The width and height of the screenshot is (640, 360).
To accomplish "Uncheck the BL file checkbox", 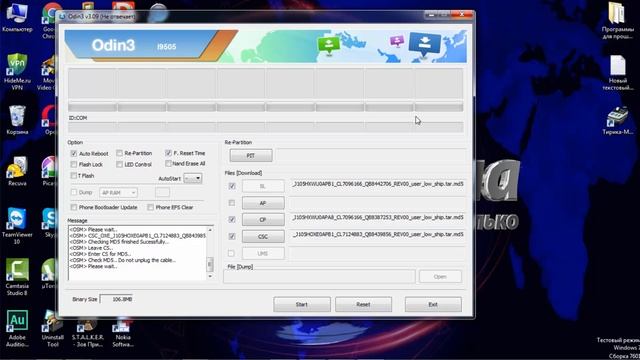I will coord(232,186).
